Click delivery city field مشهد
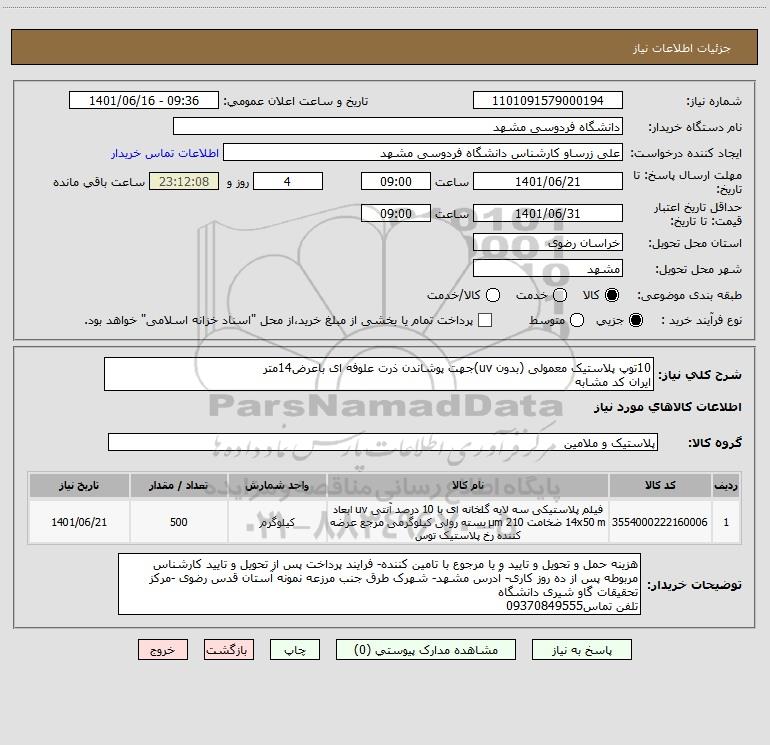This screenshot has width=770, height=745. point(548,269)
